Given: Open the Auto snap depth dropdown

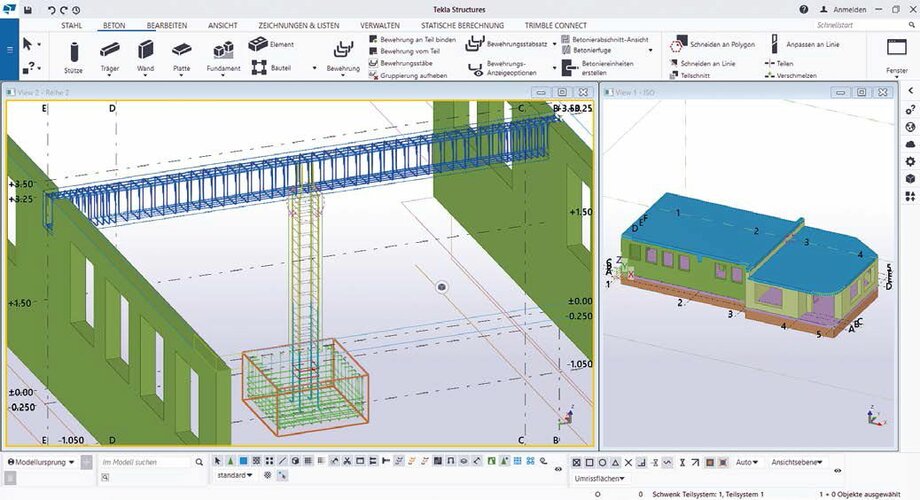Looking at the screenshot, I should point(746,462).
